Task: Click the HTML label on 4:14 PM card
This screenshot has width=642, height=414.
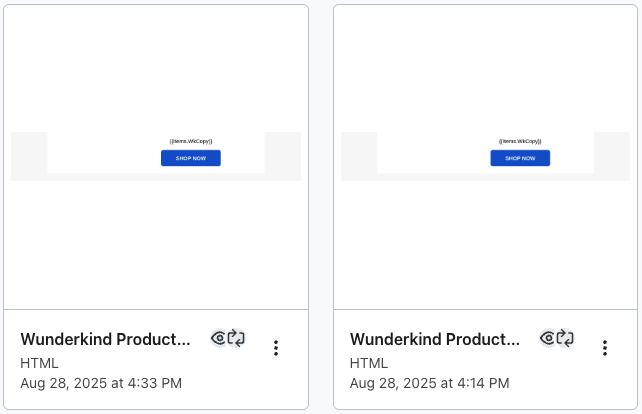Action: (x=368, y=363)
